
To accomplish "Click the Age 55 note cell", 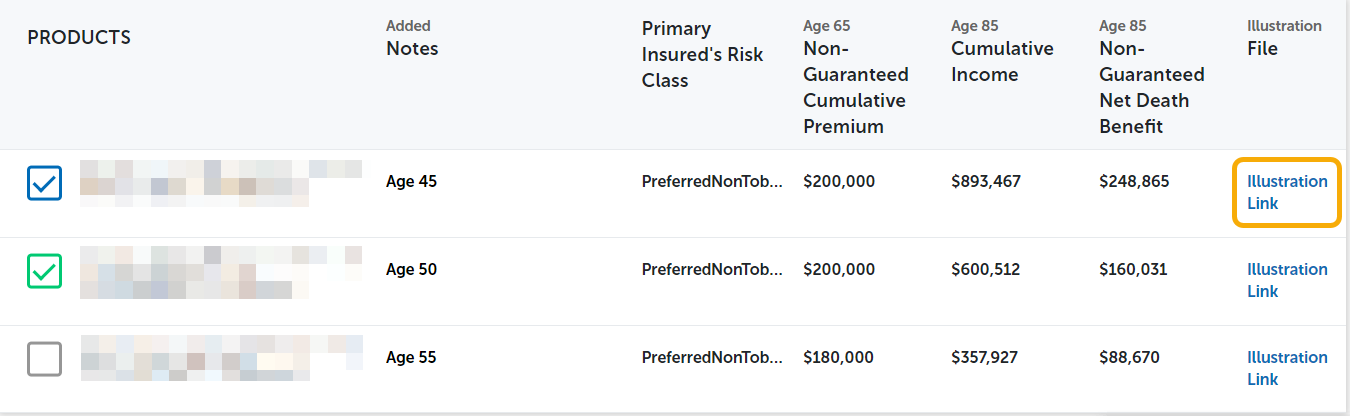I will (x=411, y=358).
